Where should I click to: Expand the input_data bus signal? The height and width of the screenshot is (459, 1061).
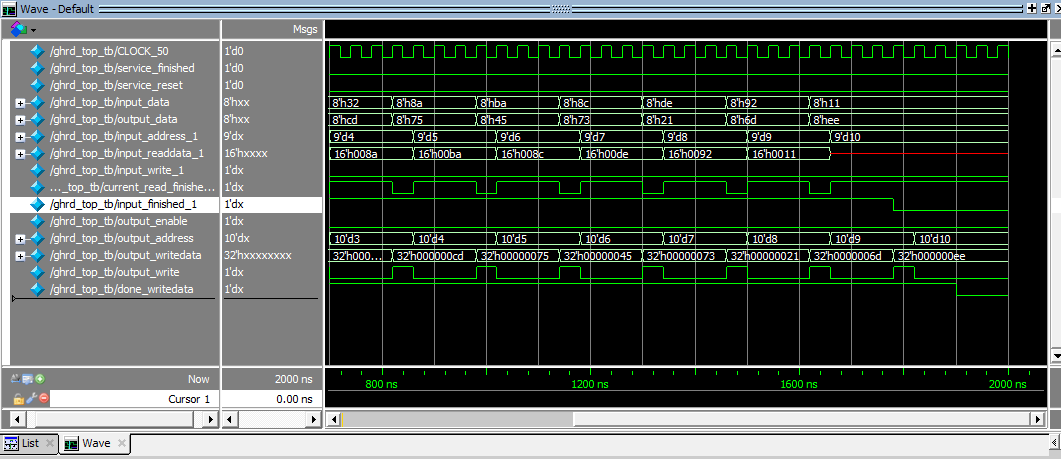point(20,103)
